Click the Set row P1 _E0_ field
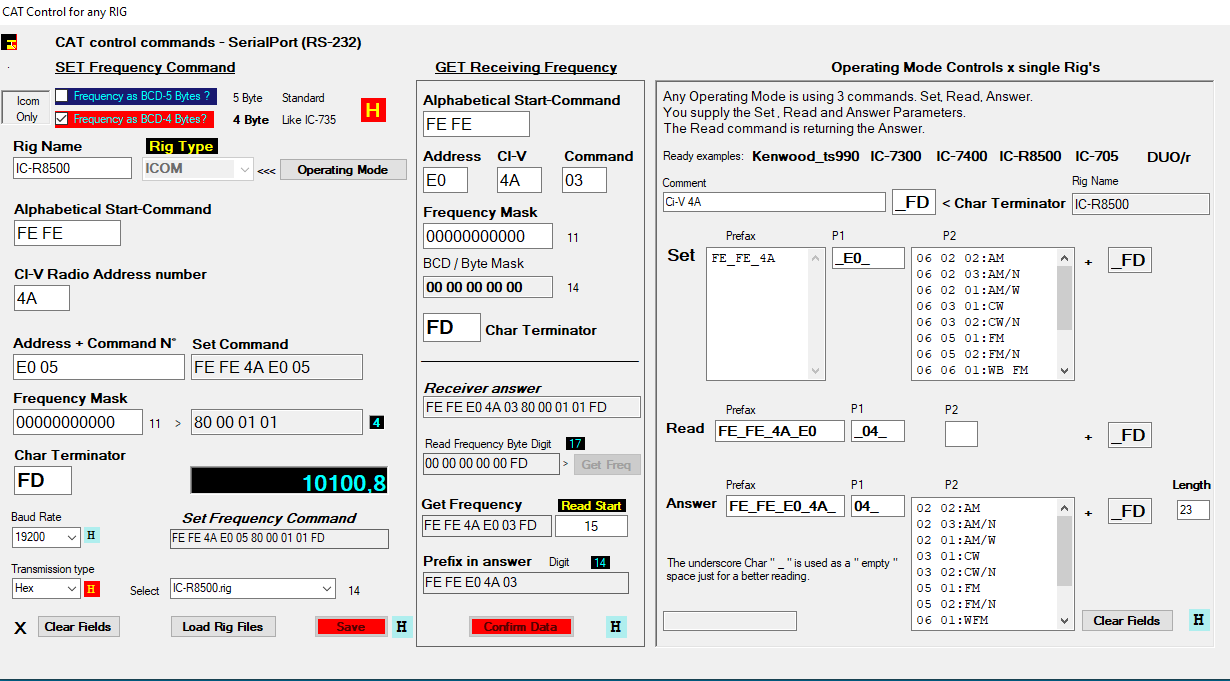1230x681 pixels. click(x=868, y=259)
